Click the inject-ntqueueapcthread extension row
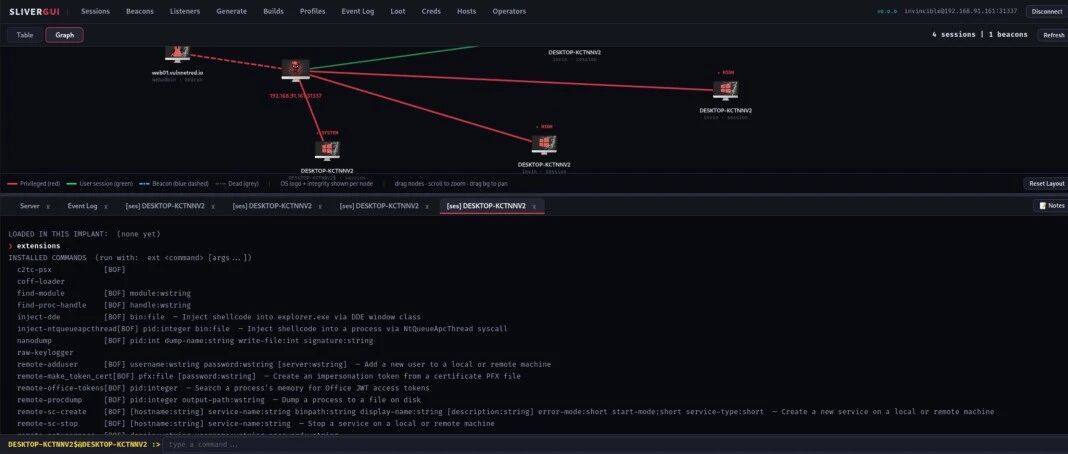Viewport: 1068px width, 454px height. [262, 329]
